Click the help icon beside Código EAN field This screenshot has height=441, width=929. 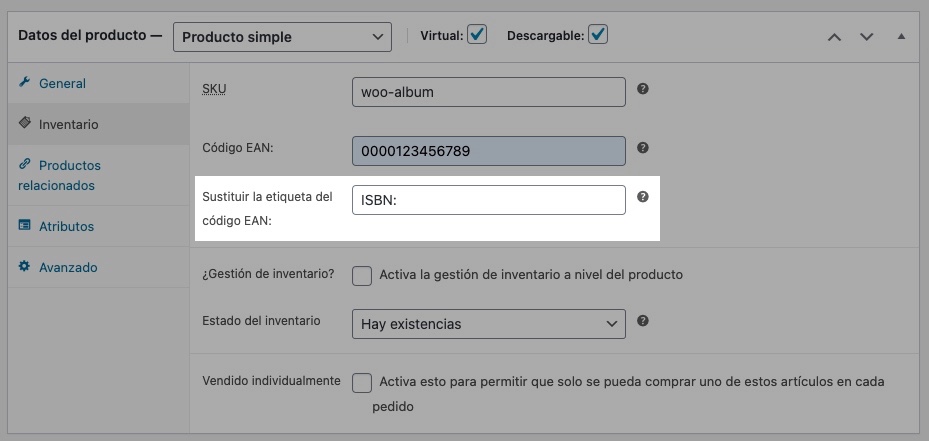[x=643, y=148]
